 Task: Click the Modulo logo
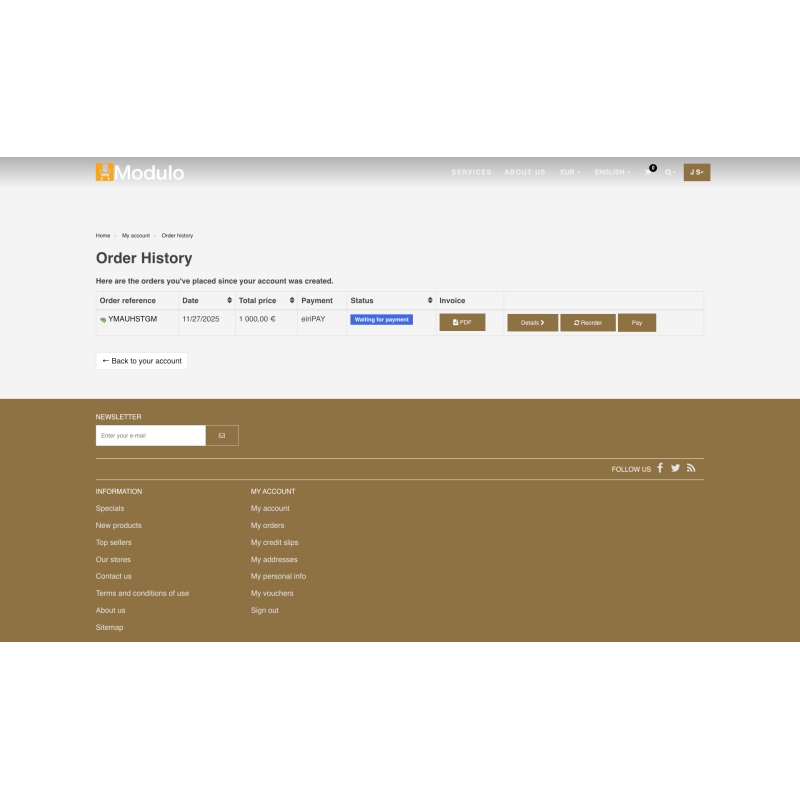(140, 172)
